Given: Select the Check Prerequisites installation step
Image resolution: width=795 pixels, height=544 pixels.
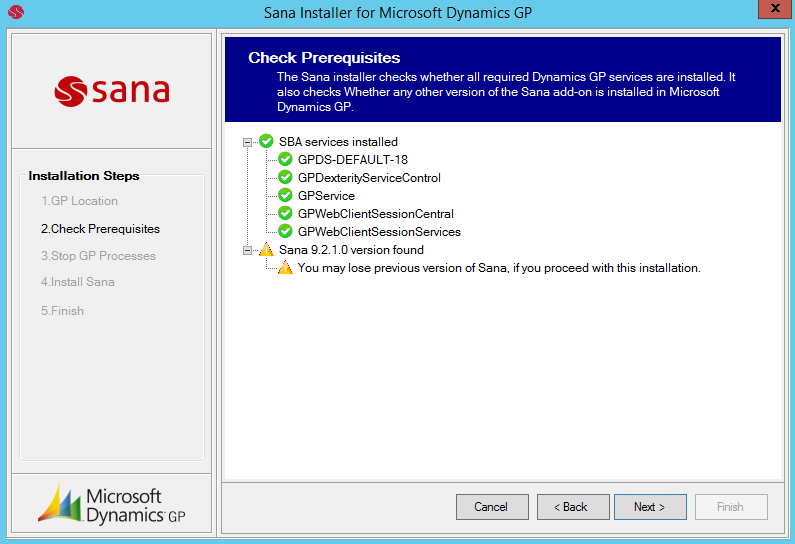Looking at the screenshot, I should click(x=100, y=229).
